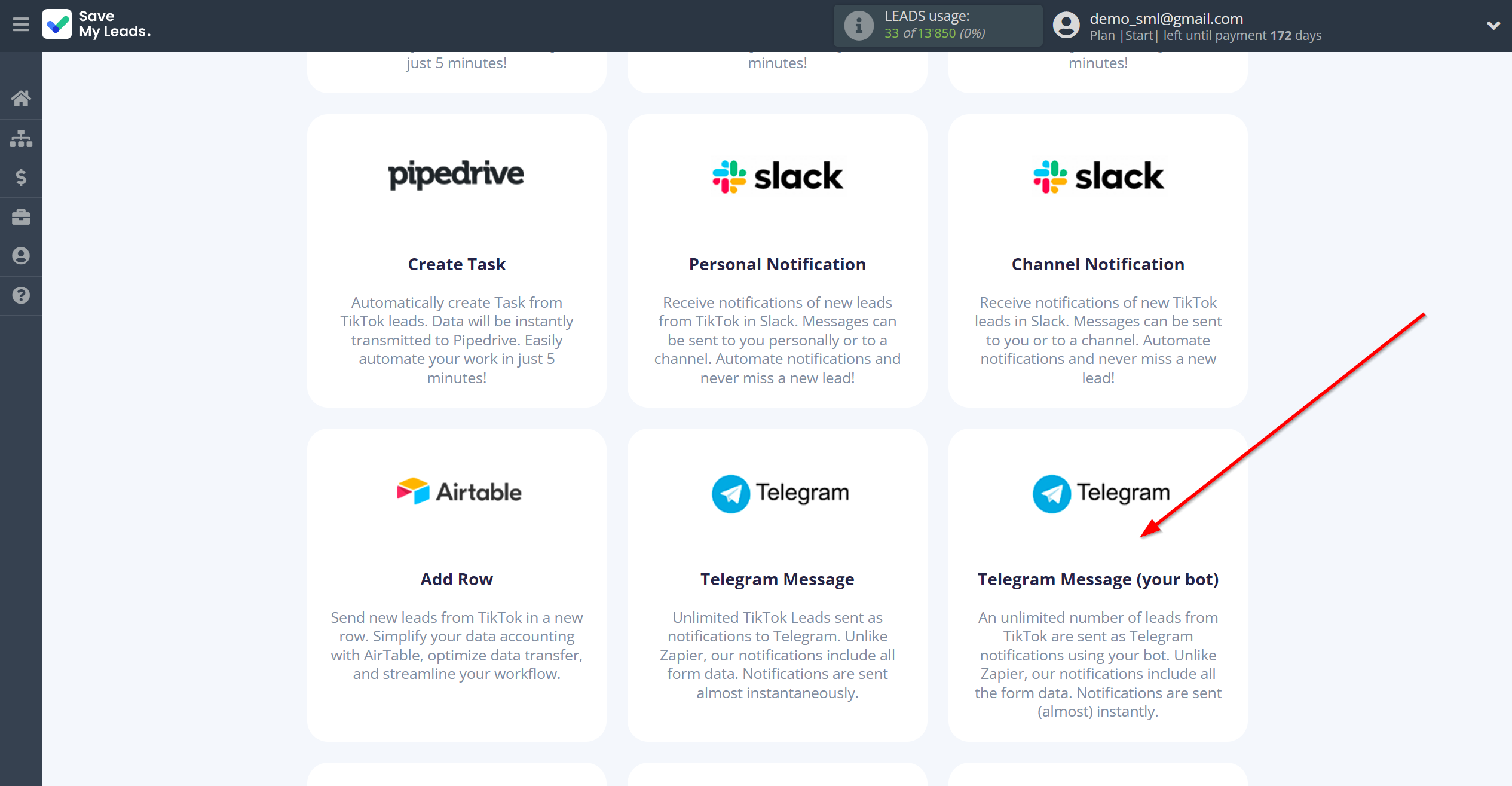The width and height of the screenshot is (1512, 786).
Task: Click the Telegram logo for your bot card
Action: click(1101, 494)
